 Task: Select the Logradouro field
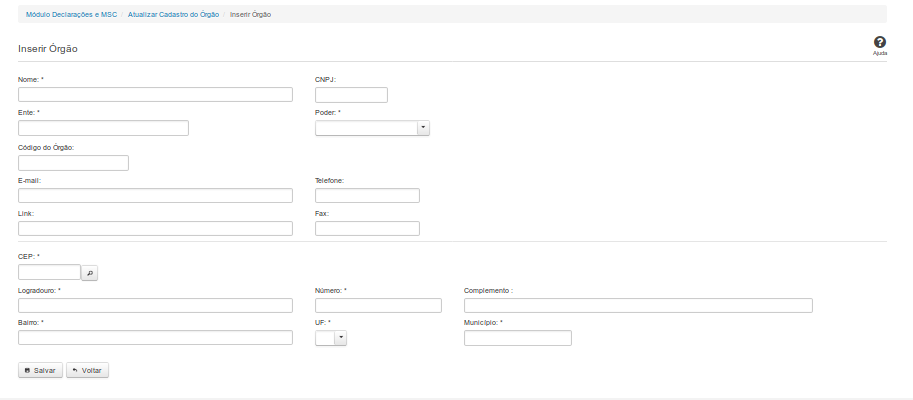click(155, 306)
